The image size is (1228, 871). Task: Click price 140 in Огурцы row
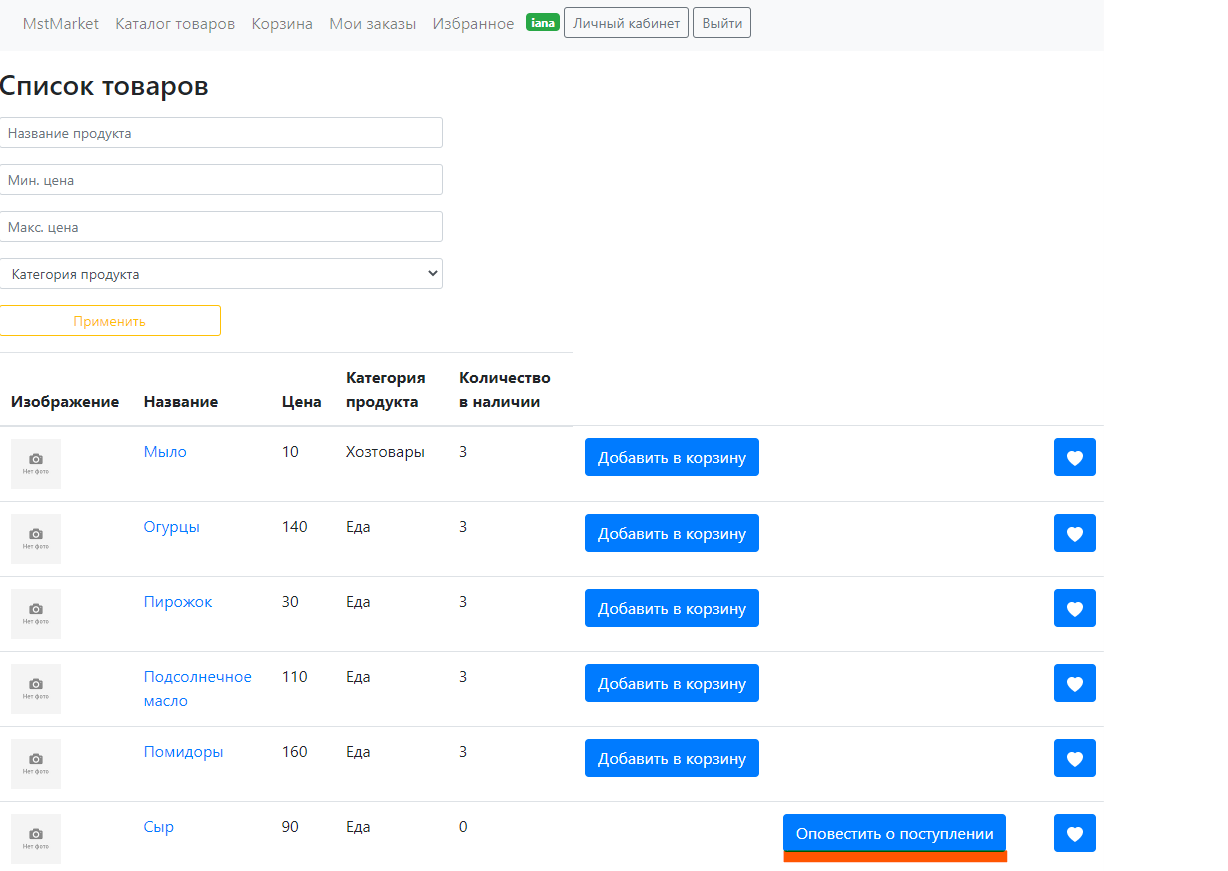(295, 527)
